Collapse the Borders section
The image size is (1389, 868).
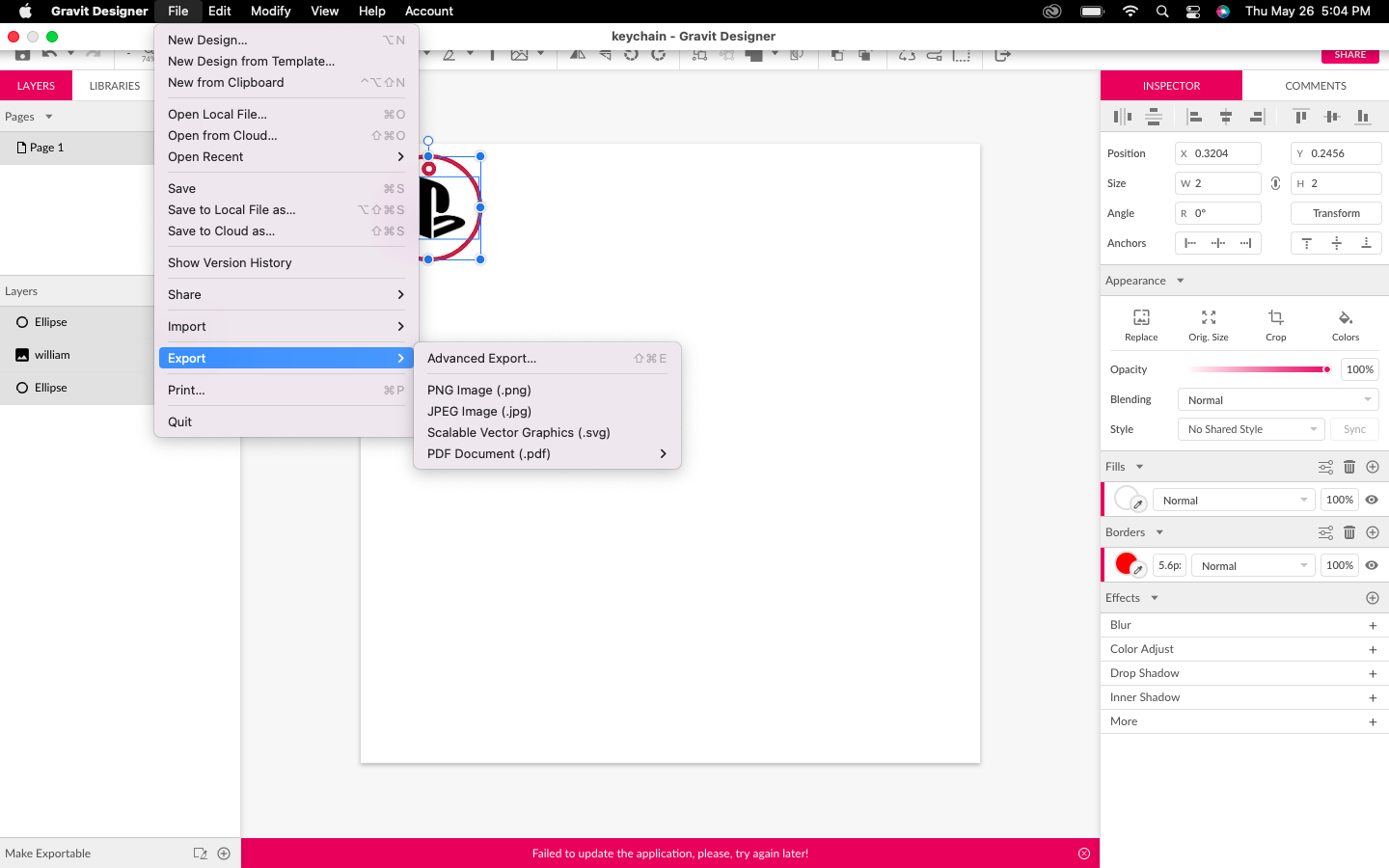pyautogui.click(x=1159, y=532)
